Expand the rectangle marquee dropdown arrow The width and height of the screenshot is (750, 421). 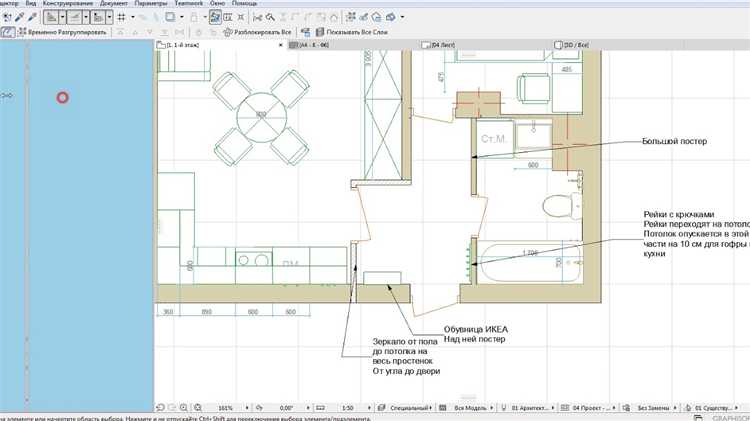(182, 17)
